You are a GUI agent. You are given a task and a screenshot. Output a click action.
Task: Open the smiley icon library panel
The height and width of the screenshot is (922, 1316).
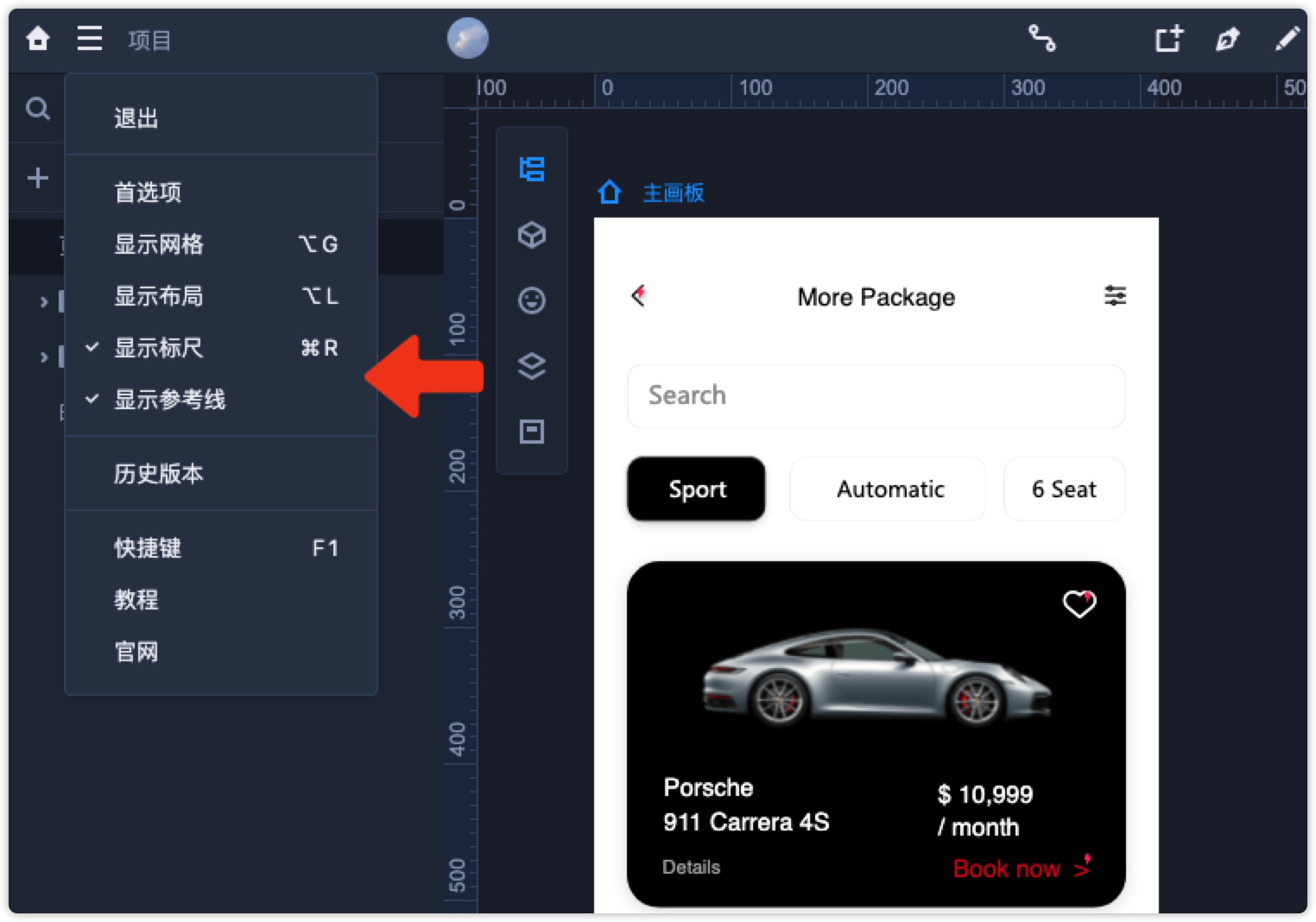pos(532,300)
